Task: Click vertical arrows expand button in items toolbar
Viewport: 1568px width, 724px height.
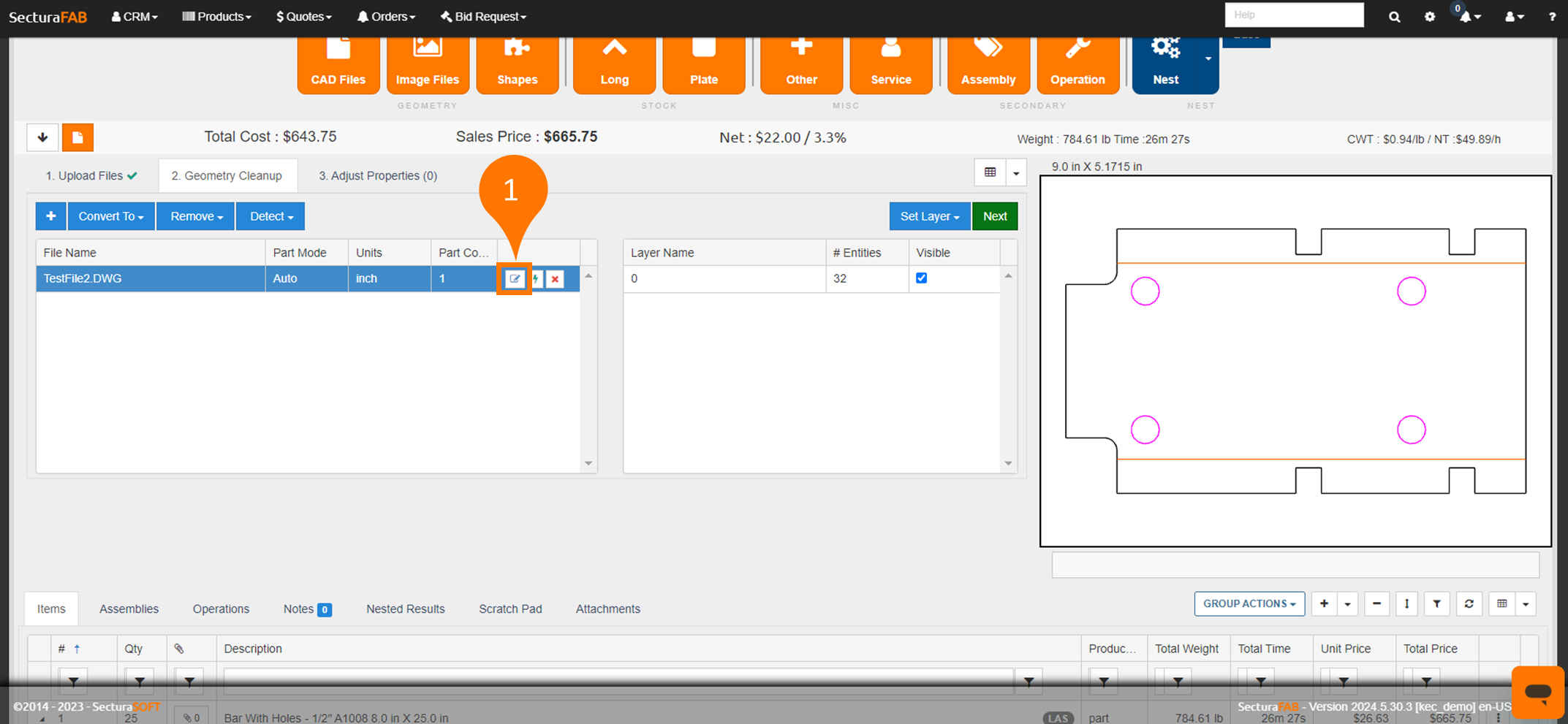Action: (x=1406, y=603)
